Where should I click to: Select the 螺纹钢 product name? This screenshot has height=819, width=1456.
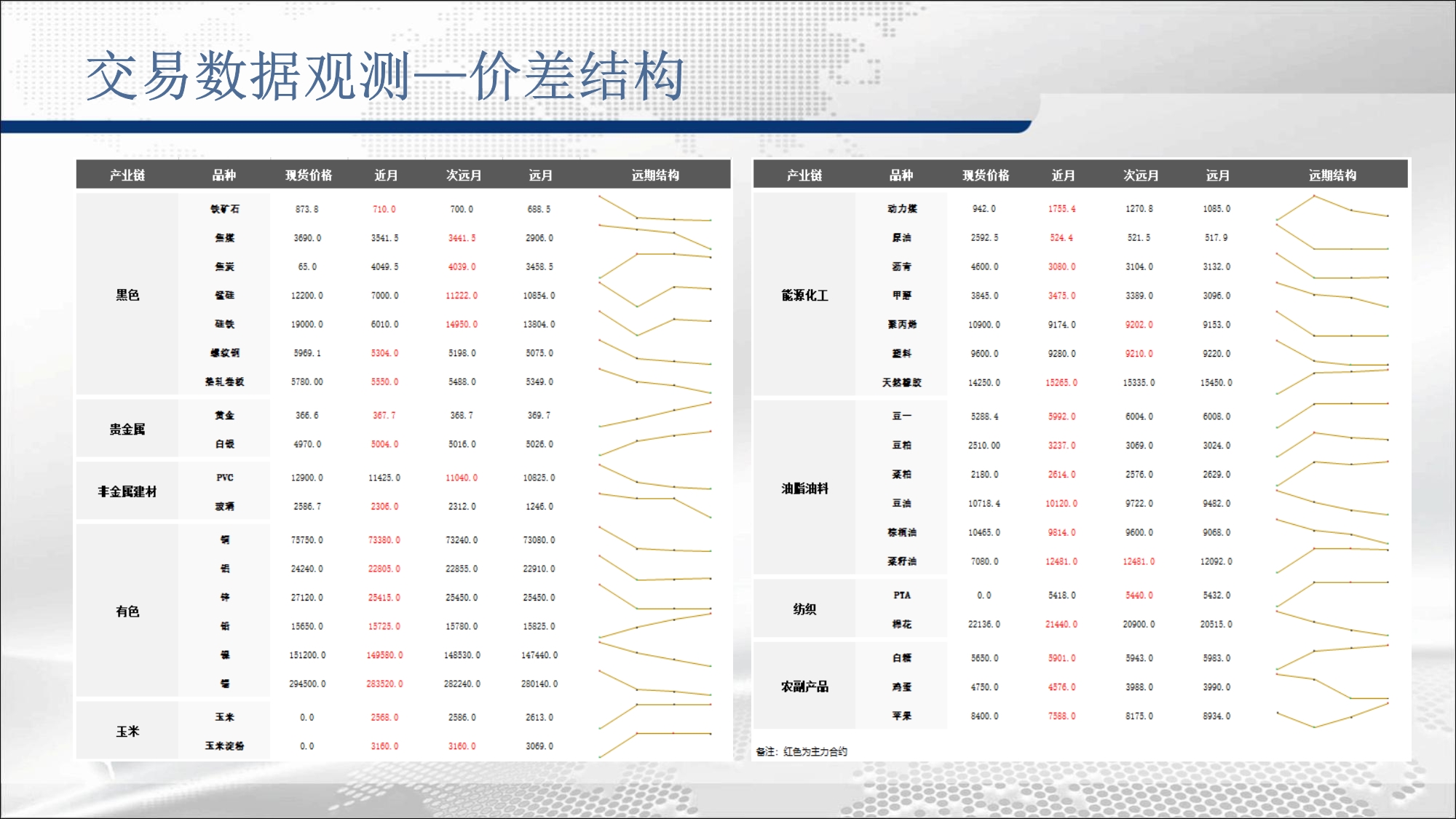(225, 353)
